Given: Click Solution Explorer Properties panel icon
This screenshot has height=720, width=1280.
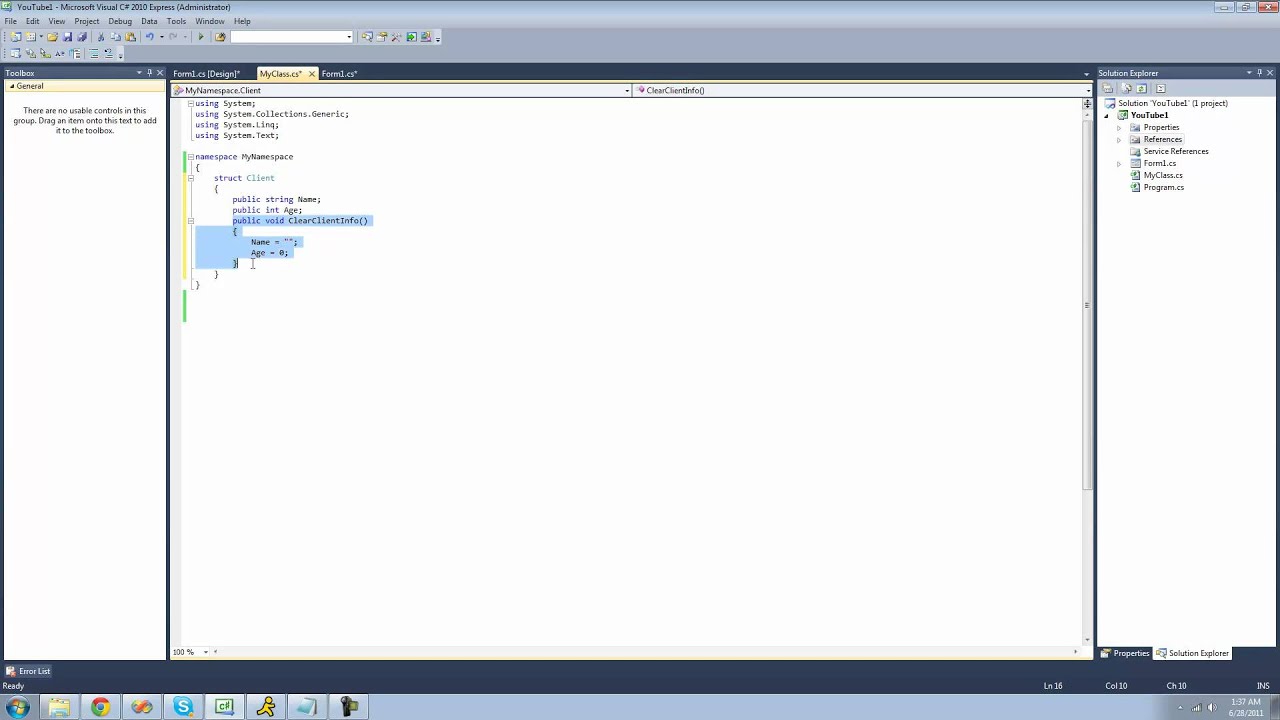Looking at the screenshot, I should pos(1107,88).
